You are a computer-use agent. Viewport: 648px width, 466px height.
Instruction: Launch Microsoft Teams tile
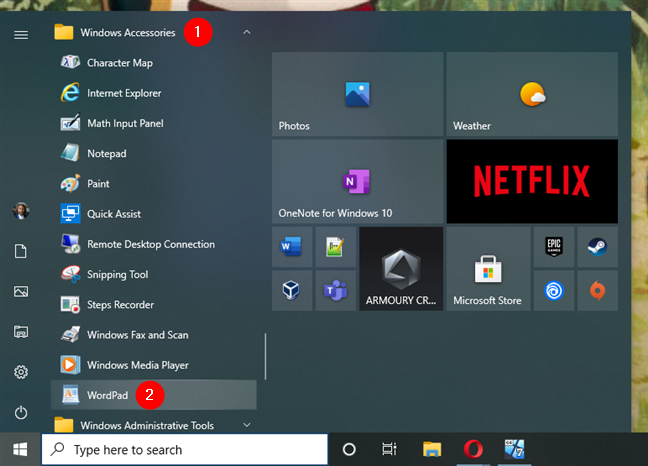pos(336,290)
